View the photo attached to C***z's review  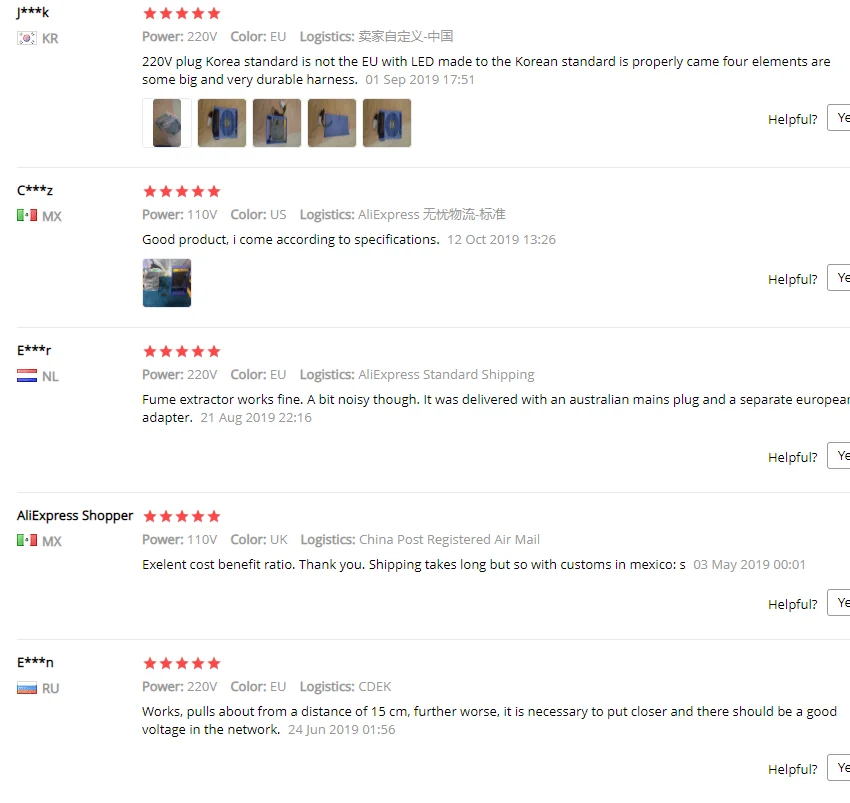tap(167, 282)
